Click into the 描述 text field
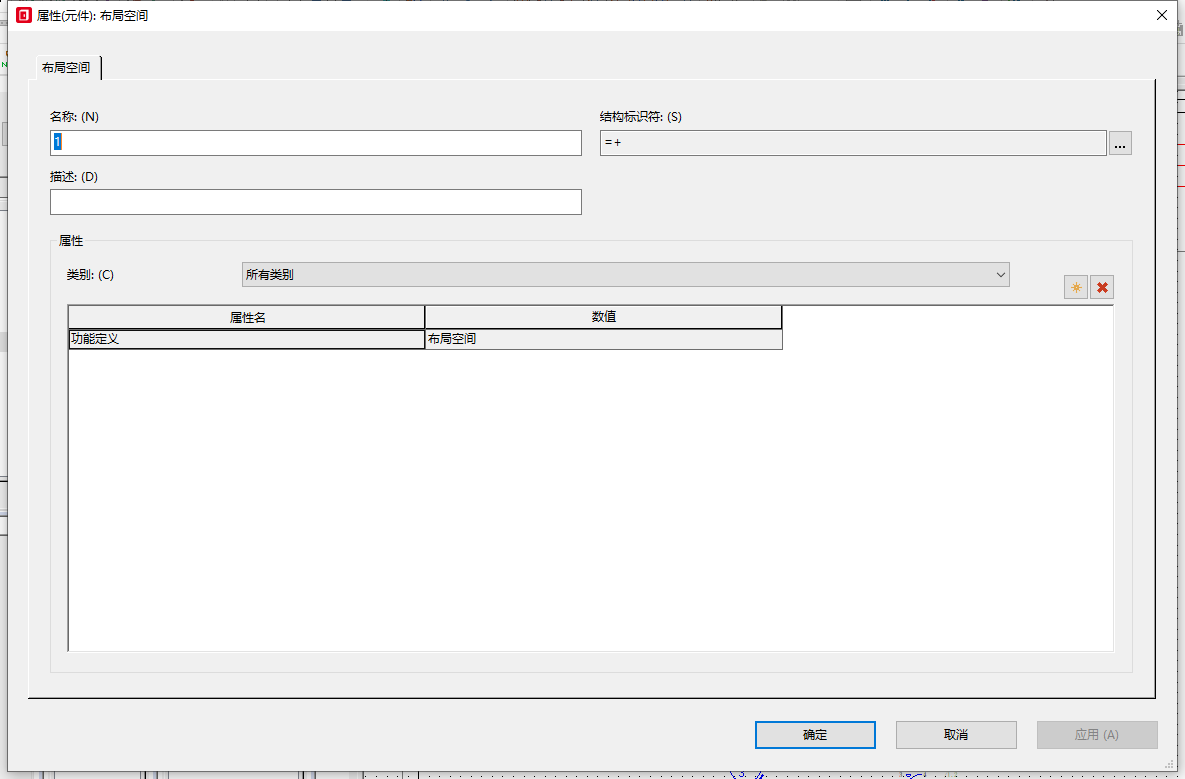The width and height of the screenshot is (1185, 779). pos(315,202)
